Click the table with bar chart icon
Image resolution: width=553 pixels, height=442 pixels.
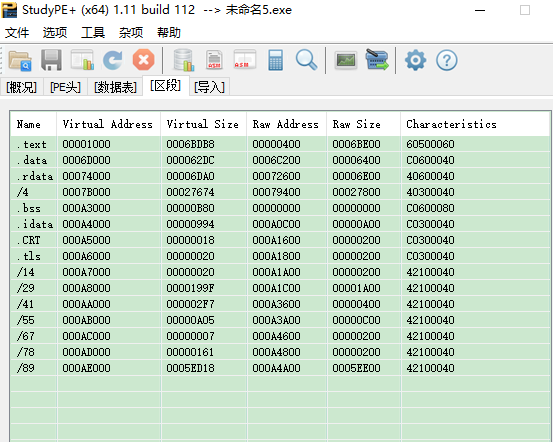[x=82, y=60]
